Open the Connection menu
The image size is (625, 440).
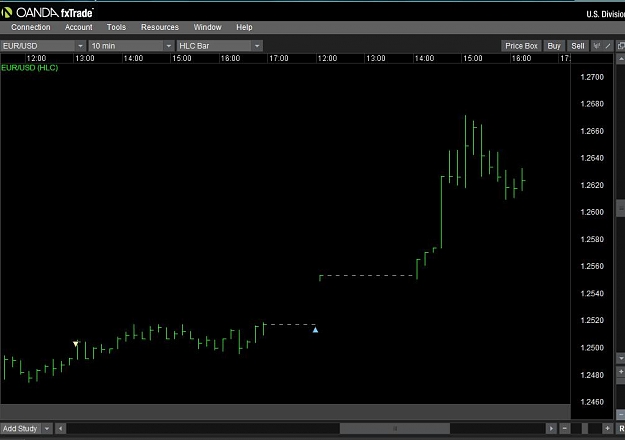click(31, 27)
